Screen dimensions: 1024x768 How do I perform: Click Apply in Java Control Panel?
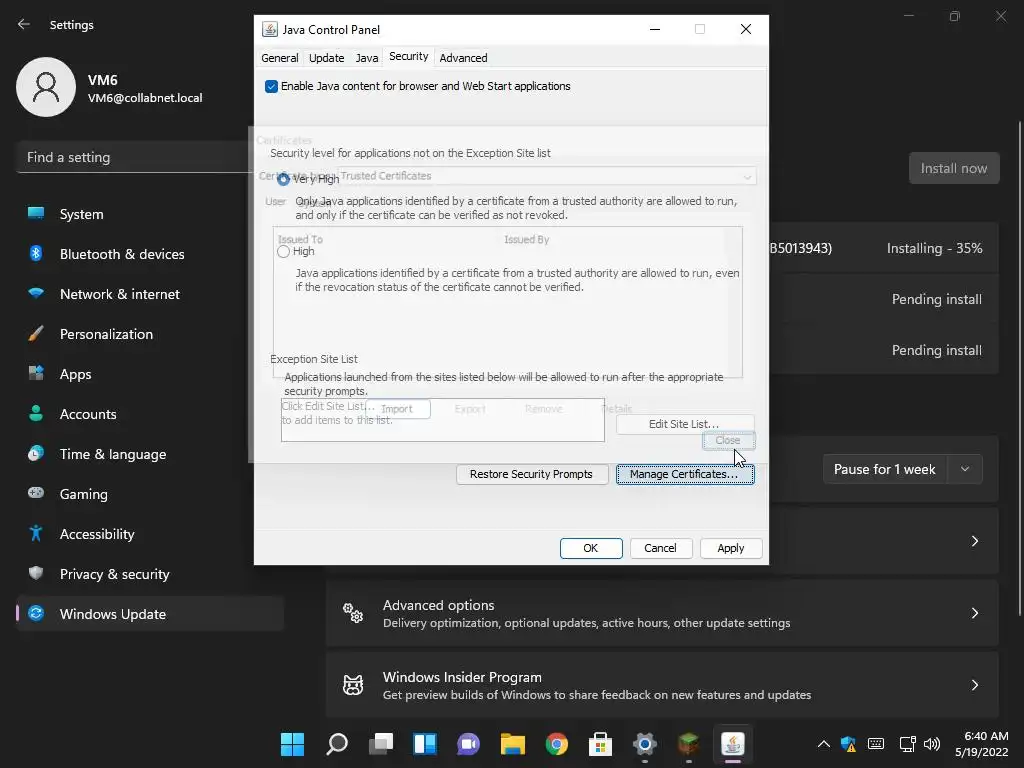[x=731, y=548]
